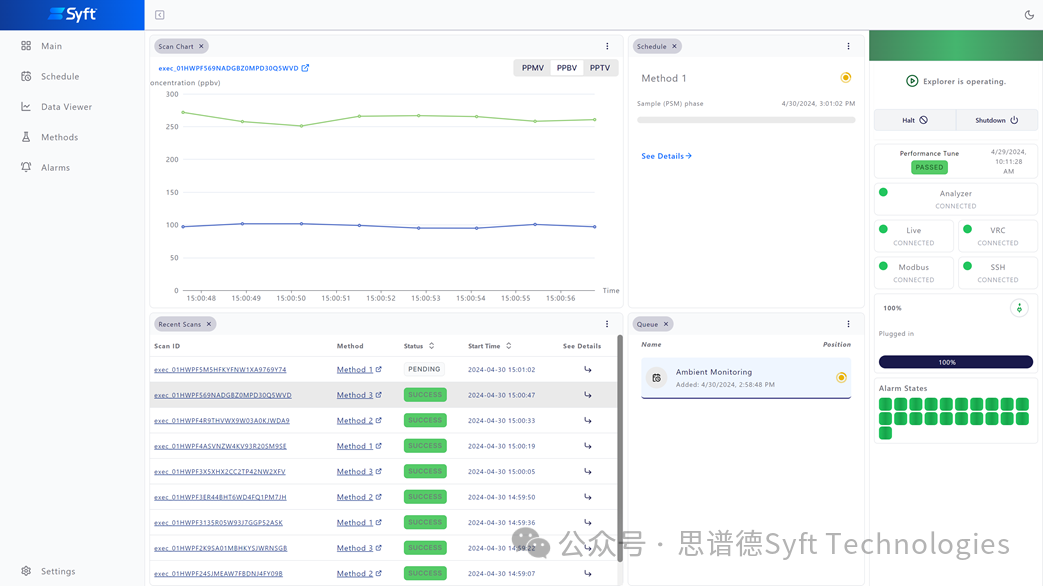Click the Recent Scans vertical scrollbar
This screenshot has height=586, width=1043.
[620, 449]
